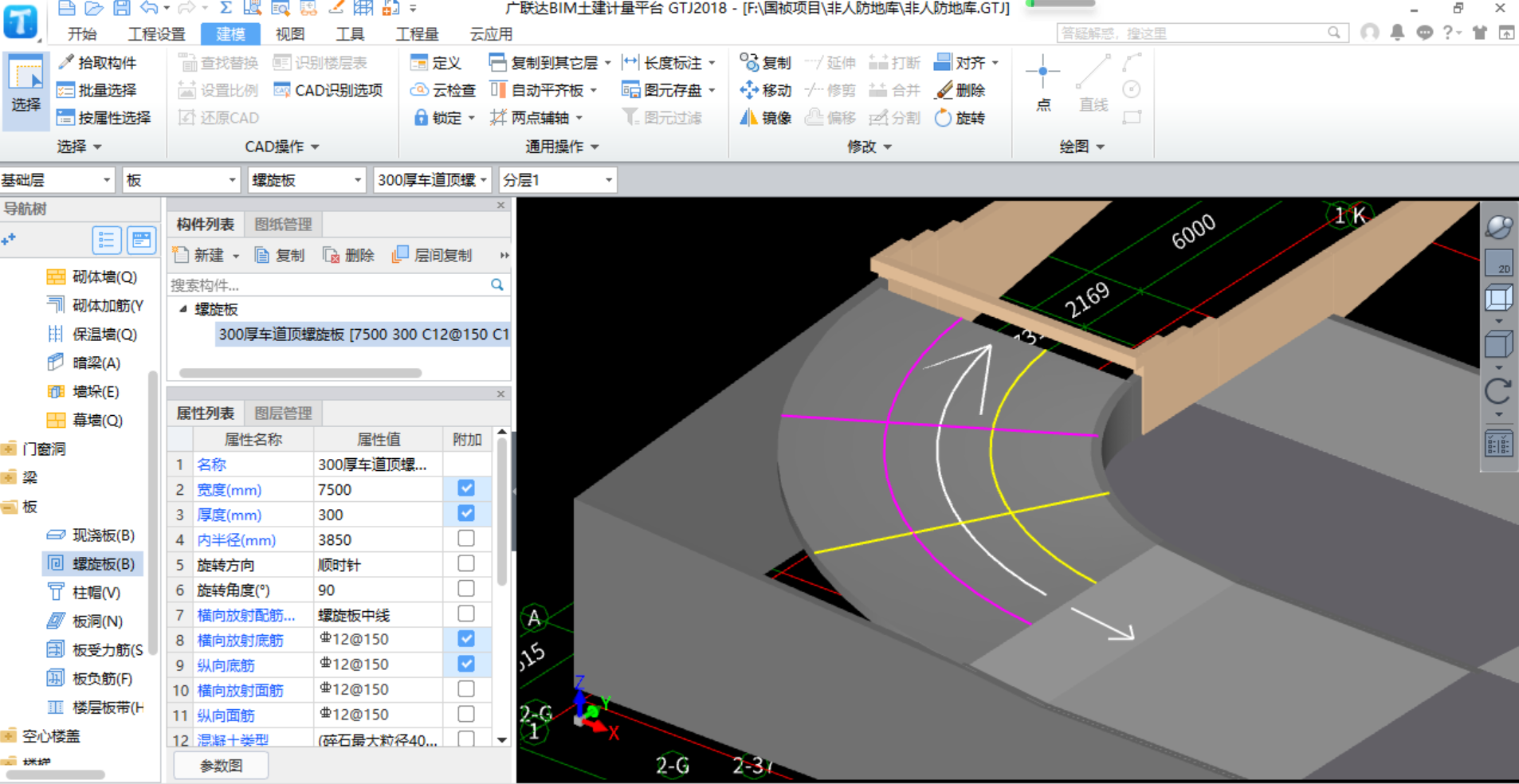1519x784 pixels.
Task: Click the 参数图 button
Action: pos(221,766)
